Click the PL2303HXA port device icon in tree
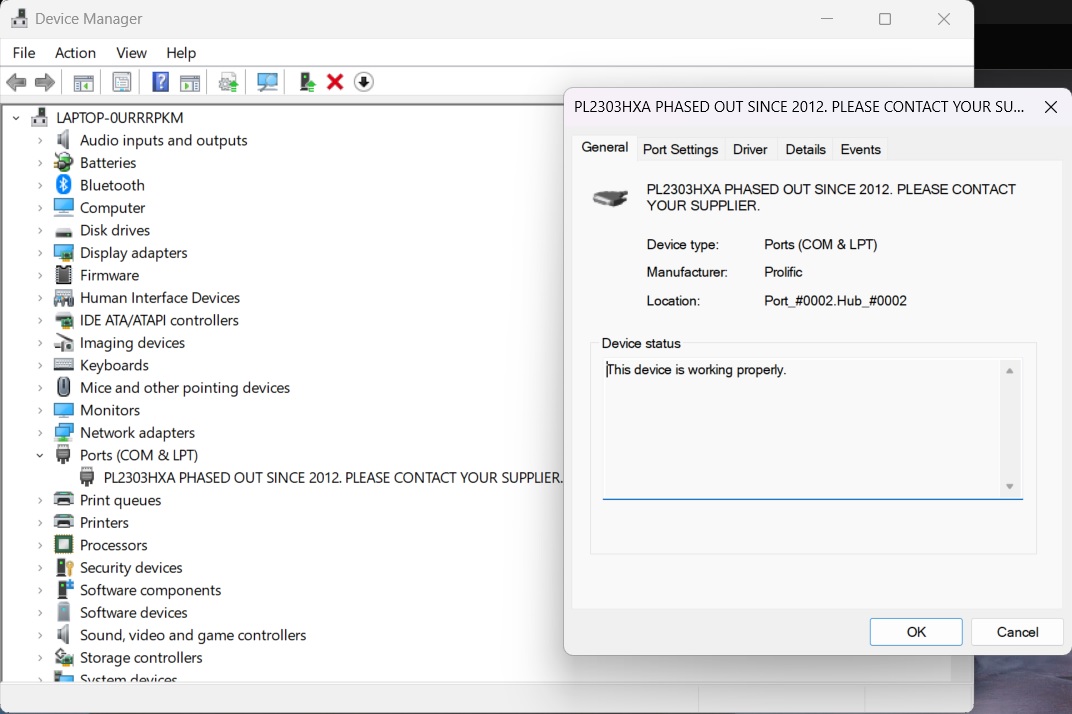The image size is (1072, 714). [87, 477]
